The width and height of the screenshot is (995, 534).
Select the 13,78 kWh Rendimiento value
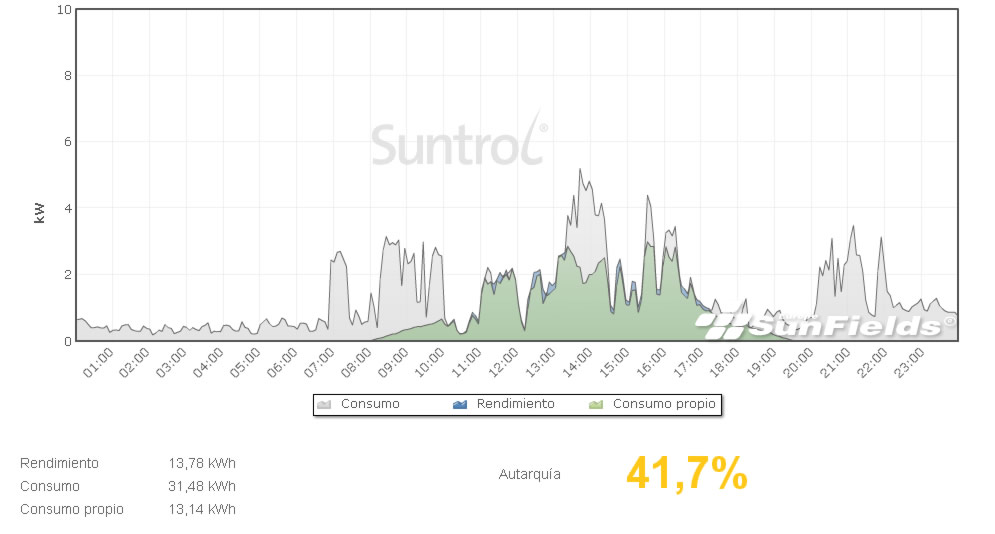coord(202,464)
